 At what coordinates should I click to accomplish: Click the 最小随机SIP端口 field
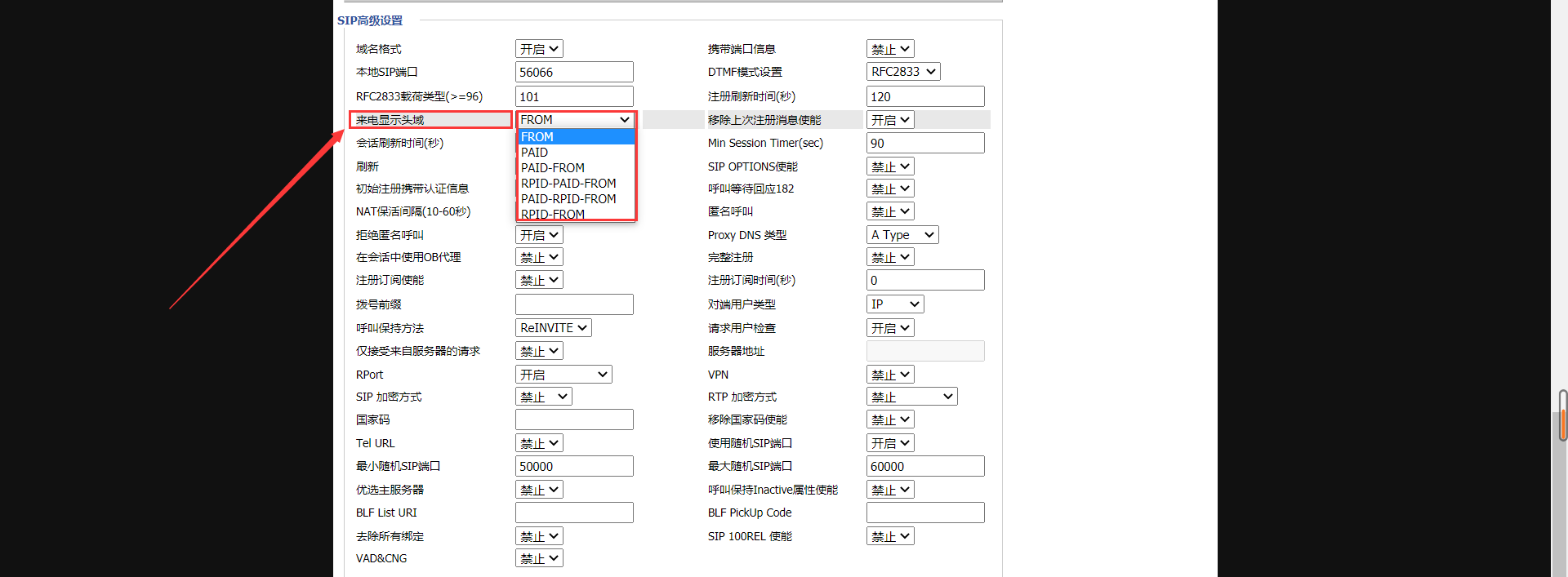(574, 466)
